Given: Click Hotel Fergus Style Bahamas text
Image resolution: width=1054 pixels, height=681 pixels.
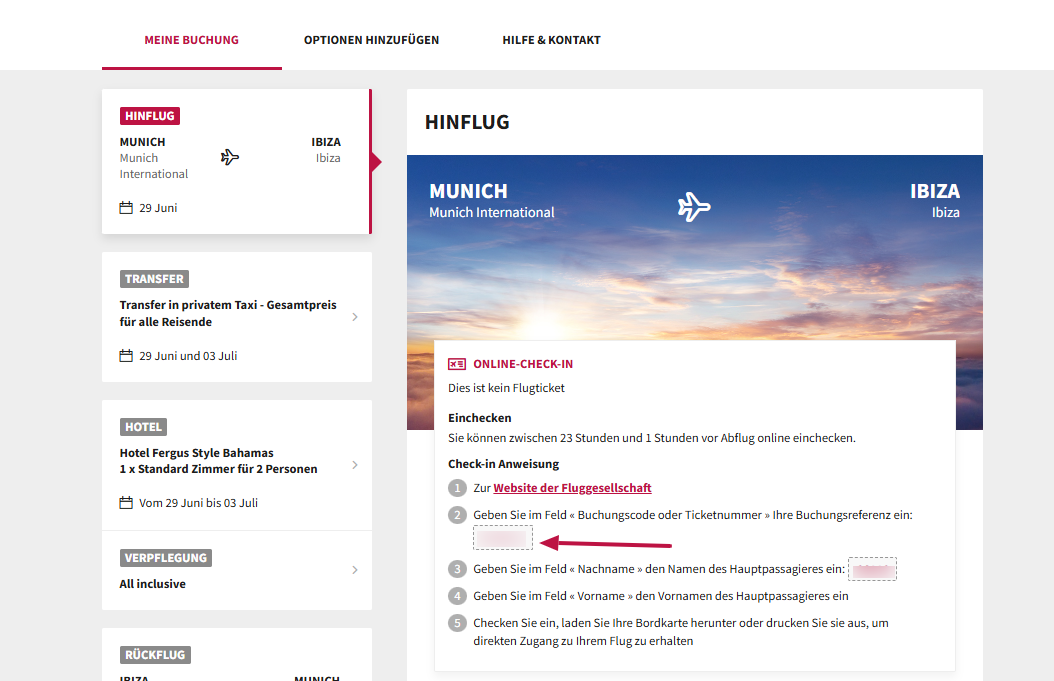Looking at the screenshot, I should [196, 453].
